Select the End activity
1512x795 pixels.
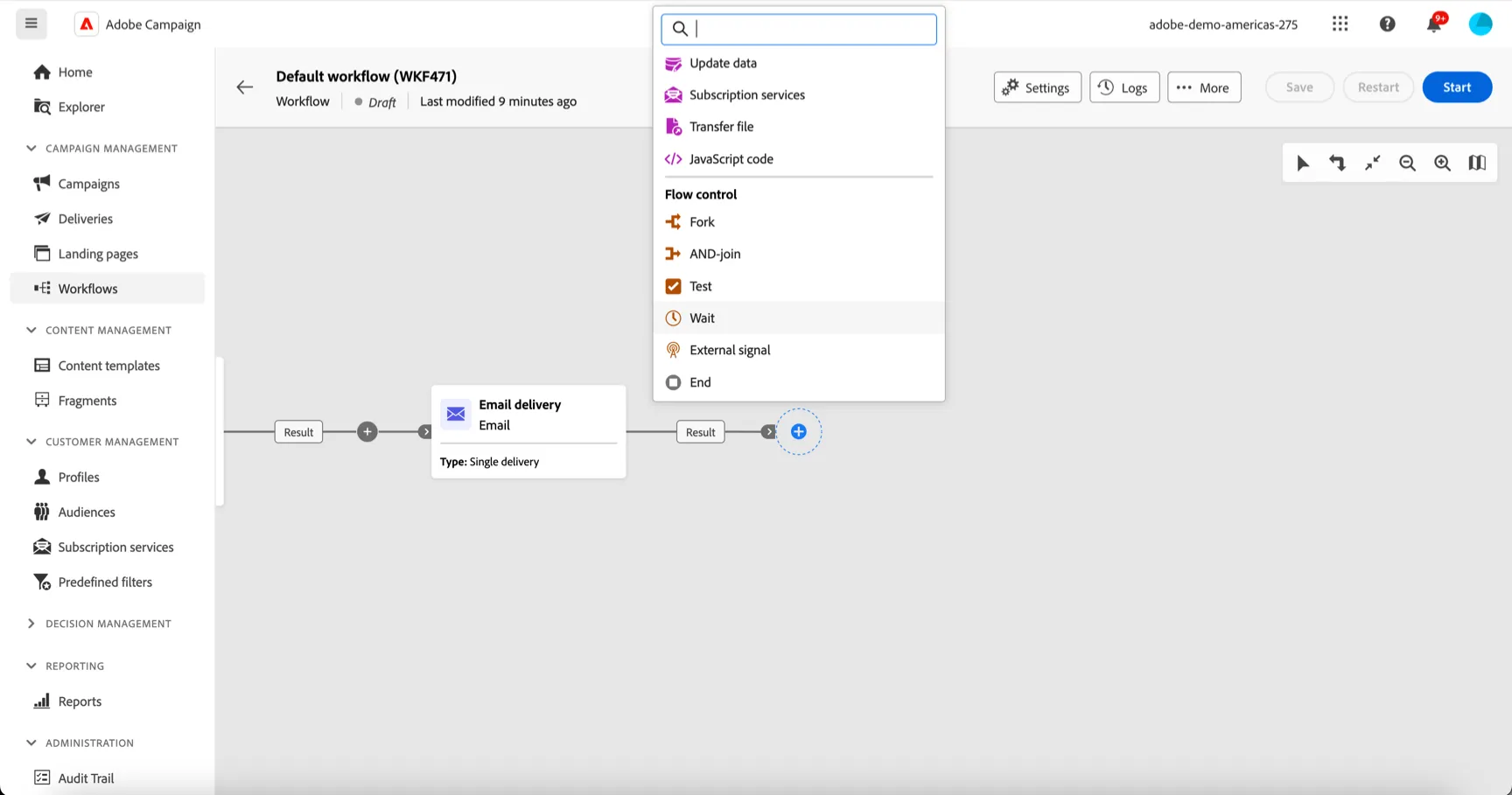[799, 382]
